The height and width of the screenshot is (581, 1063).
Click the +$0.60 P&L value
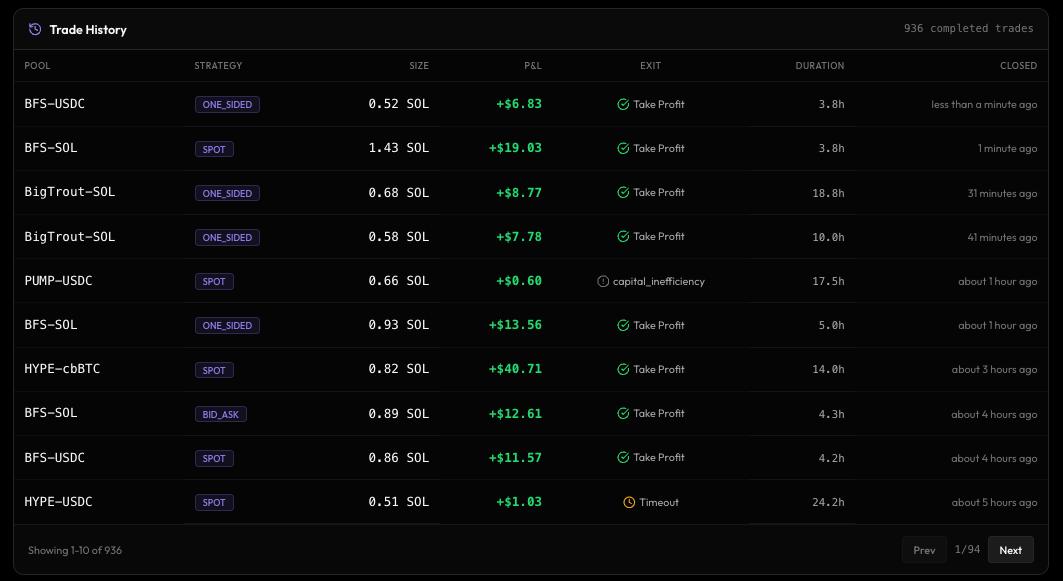[x=519, y=281]
